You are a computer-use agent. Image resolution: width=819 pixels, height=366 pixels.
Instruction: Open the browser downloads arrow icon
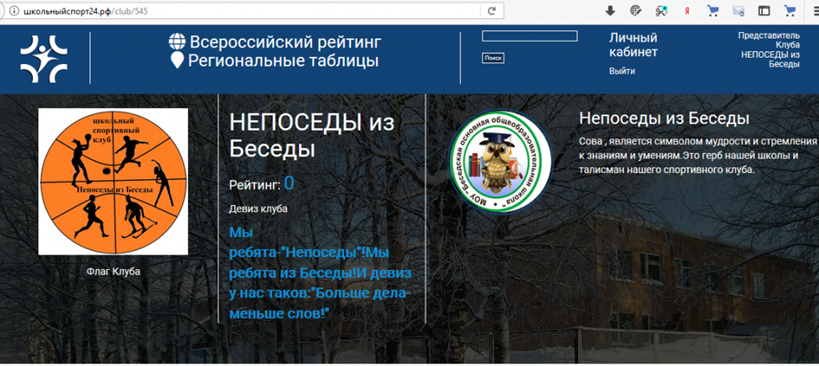tap(610, 10)
